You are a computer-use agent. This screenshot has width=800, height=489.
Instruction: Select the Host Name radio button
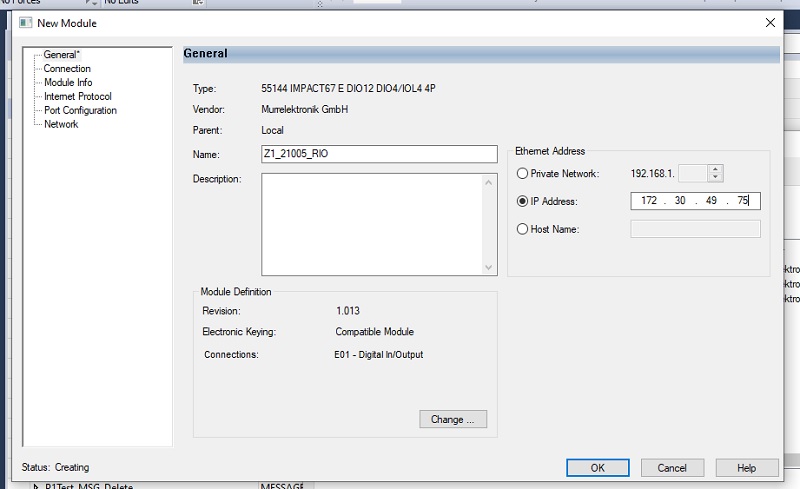[x=522, y=229]
